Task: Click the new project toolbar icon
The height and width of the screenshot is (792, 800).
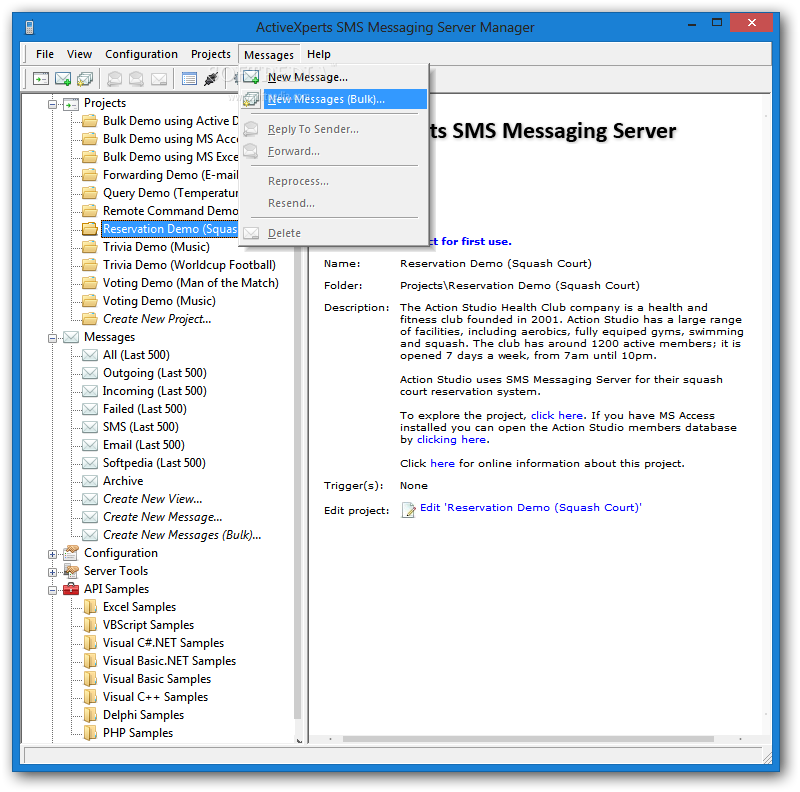Action: [x=41, y=79]
